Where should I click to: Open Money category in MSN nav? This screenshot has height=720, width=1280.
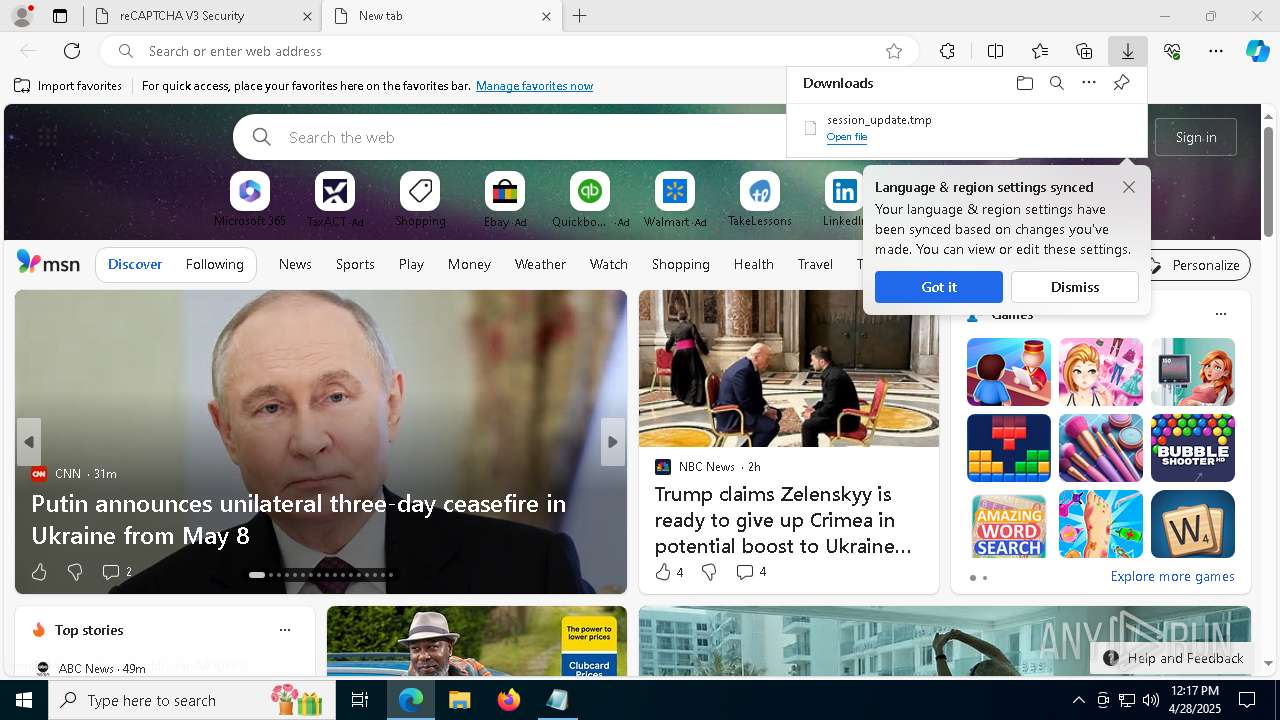(x=469, y=264)
